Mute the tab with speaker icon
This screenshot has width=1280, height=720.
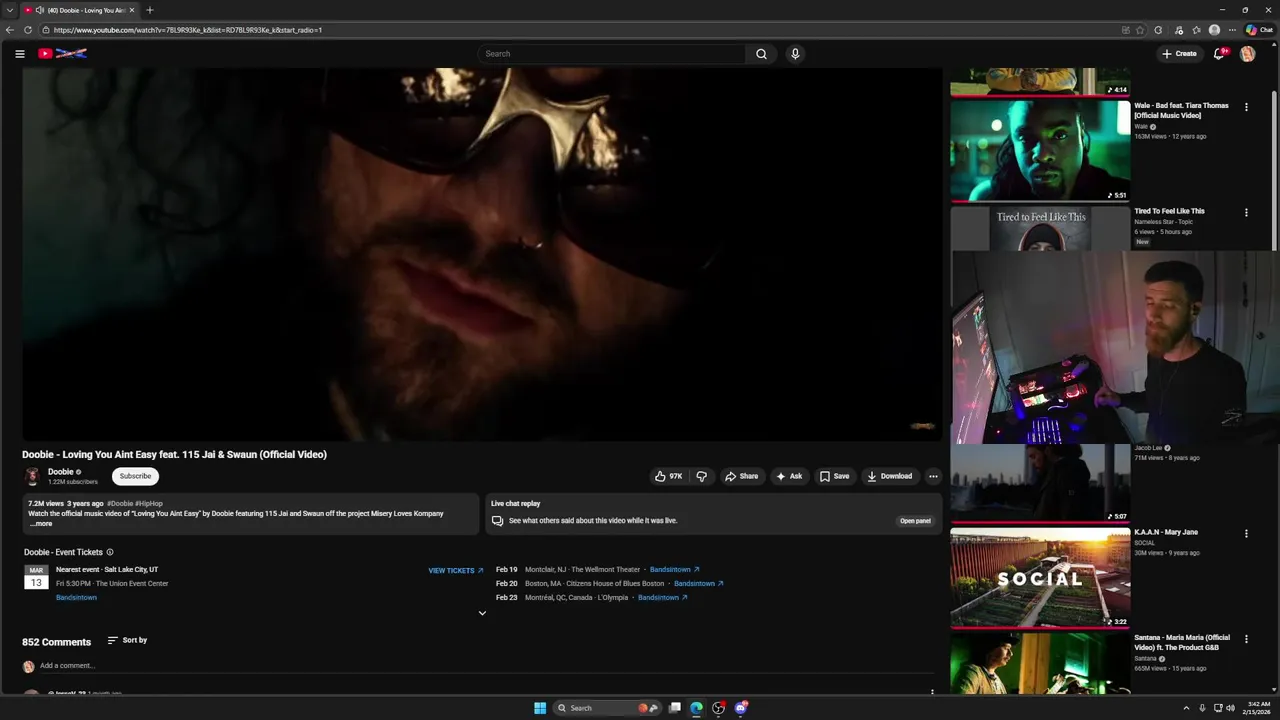[39, 10]
